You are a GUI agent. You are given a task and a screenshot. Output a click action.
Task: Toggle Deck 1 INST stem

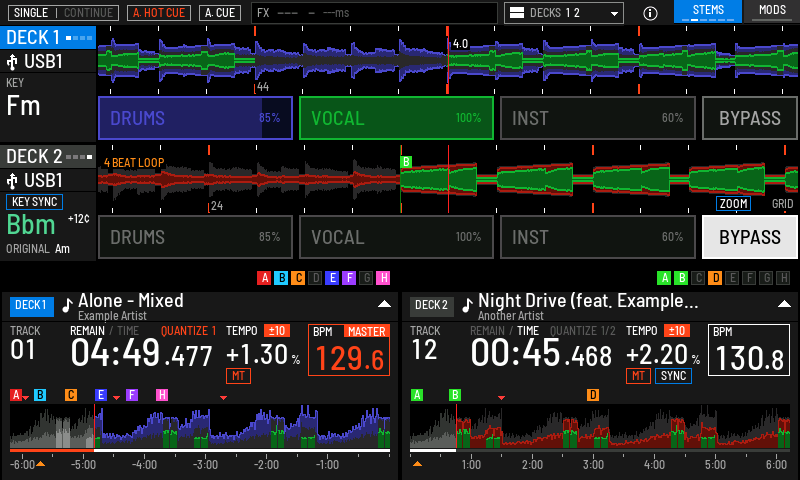[x=597, y=118]
